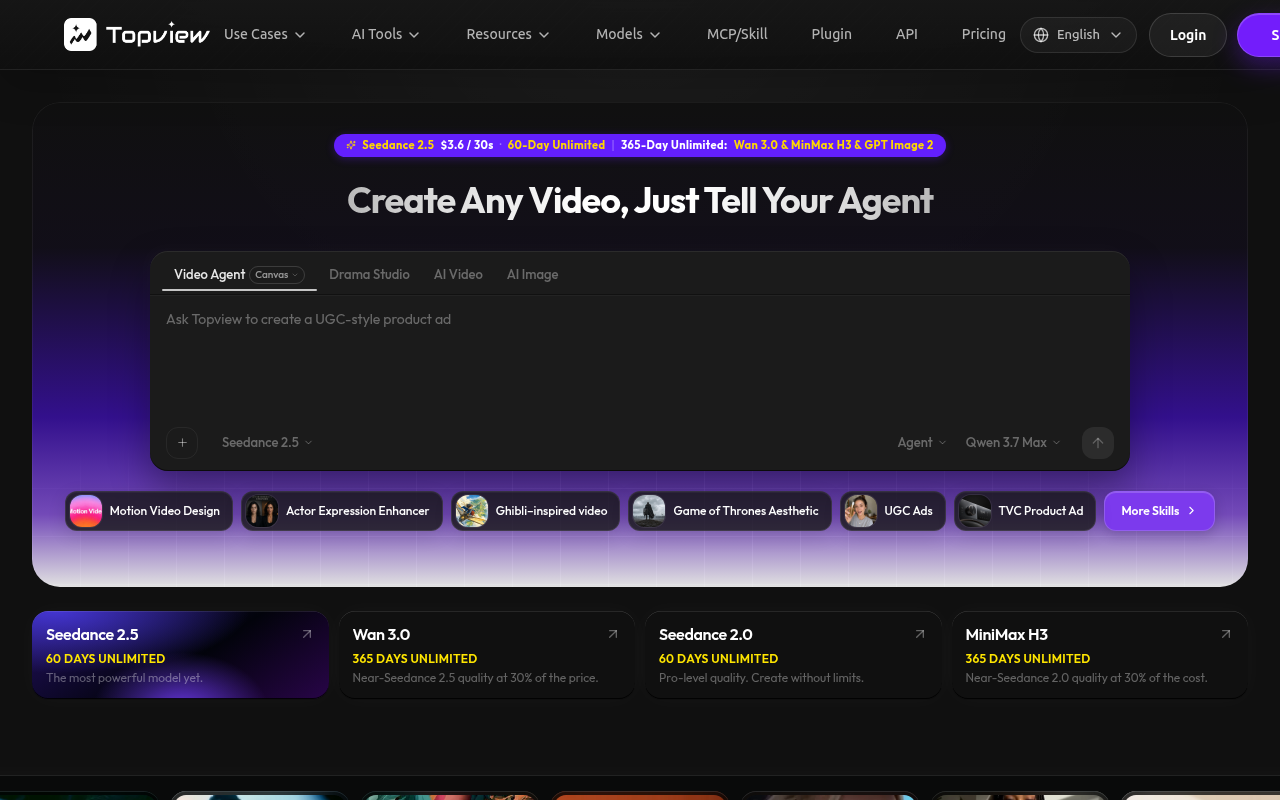This screenshot has height=800, width=1280.
Task: Click the Login button
Action: [1188, 35]
